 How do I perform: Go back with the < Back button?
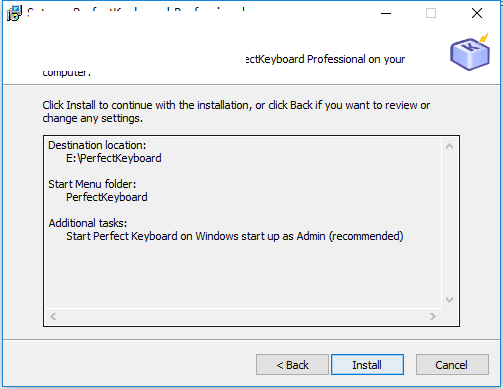click(x=292, y=365)
